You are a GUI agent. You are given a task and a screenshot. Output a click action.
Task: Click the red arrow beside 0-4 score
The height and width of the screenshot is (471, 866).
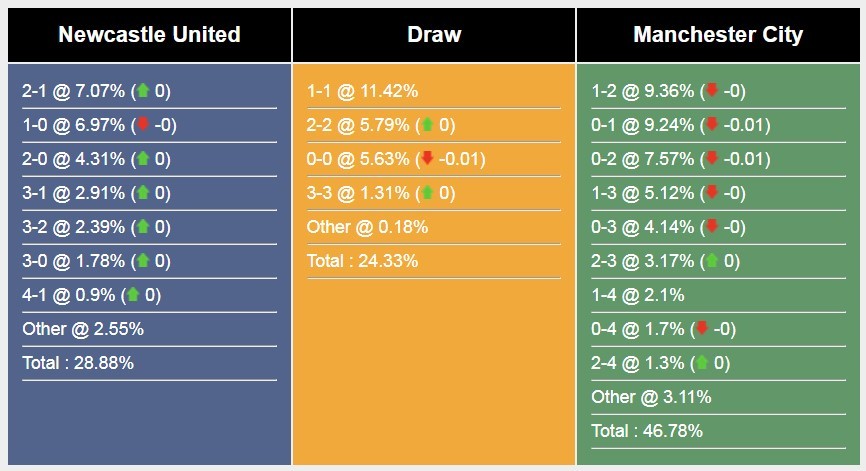702,329
